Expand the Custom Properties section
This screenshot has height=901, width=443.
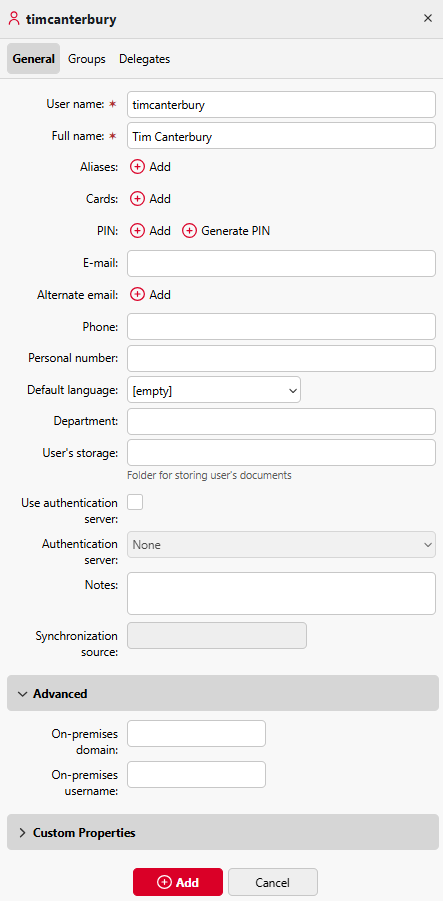pyautogui.click(x=223, y=832)
